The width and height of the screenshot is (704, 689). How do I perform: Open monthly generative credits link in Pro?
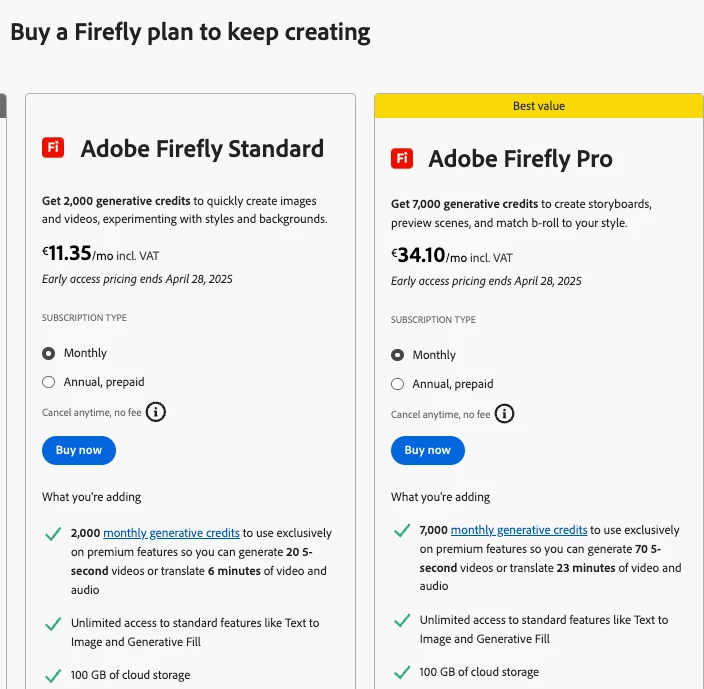click(519, 530)
